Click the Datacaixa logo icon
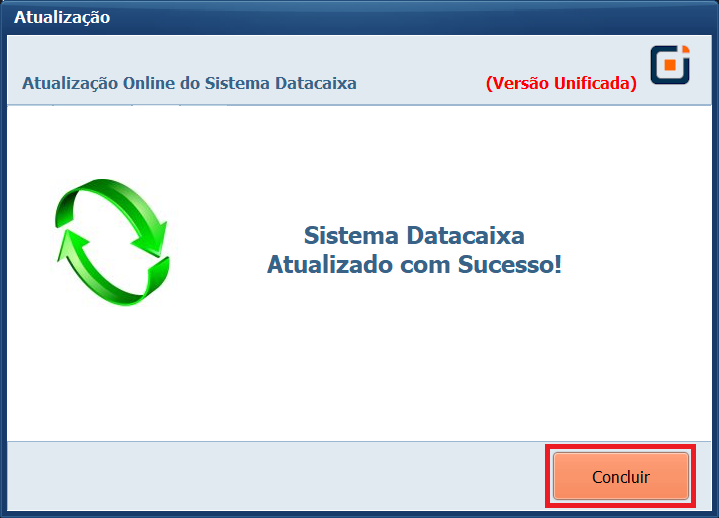Viewport: 719px width, 518px height. (670, 64)
